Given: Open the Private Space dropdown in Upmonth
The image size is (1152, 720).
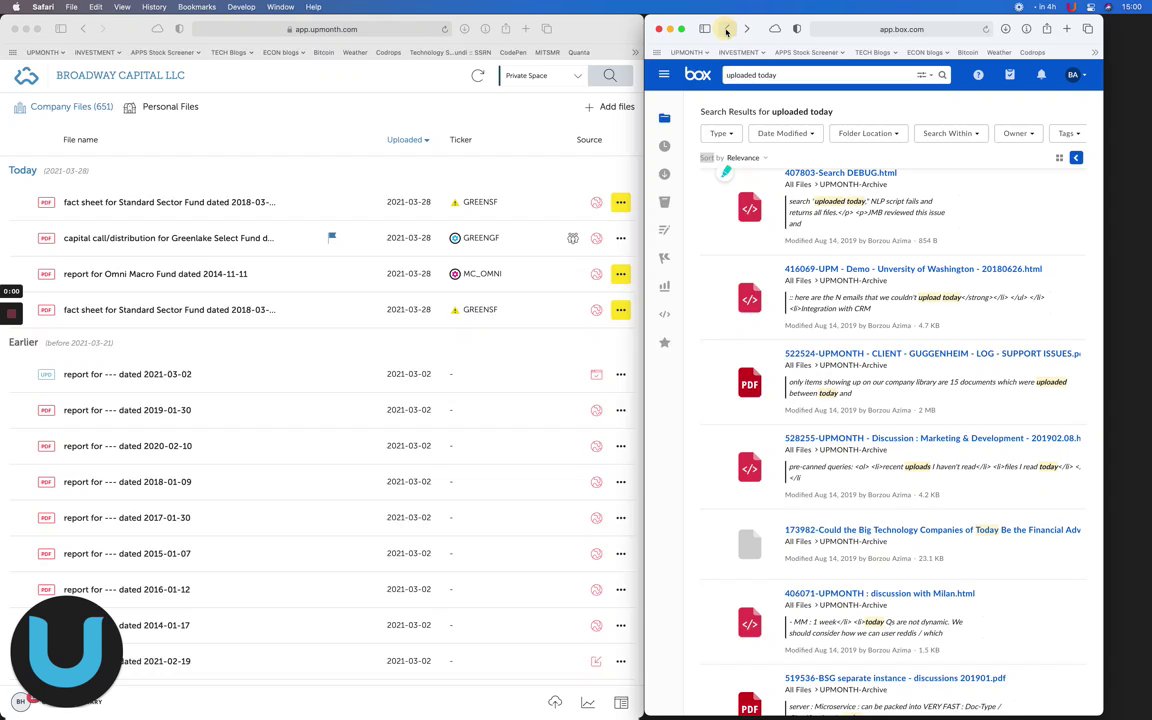Looking at the screenshot, I should tap(543, 76).
